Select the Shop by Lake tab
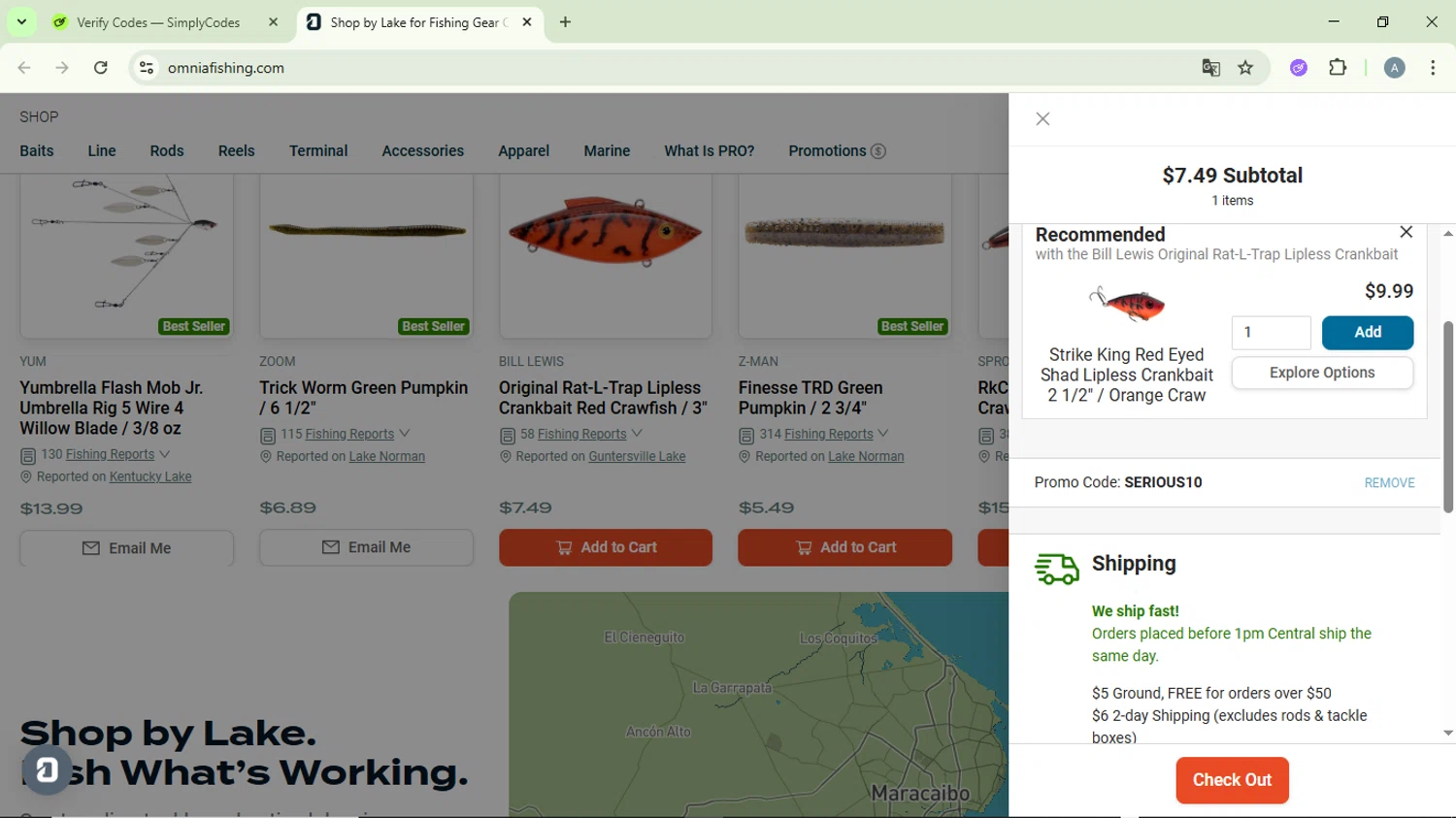The width and height of the screenshot is (1456, 818). pyautogui.click(x=420, y=21)
